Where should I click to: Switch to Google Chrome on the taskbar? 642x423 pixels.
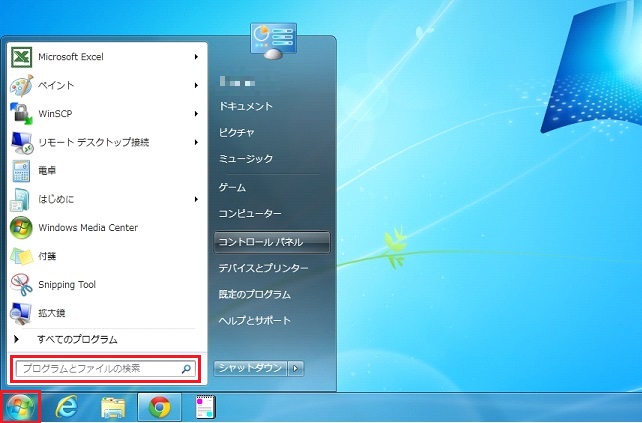[160, 407]
